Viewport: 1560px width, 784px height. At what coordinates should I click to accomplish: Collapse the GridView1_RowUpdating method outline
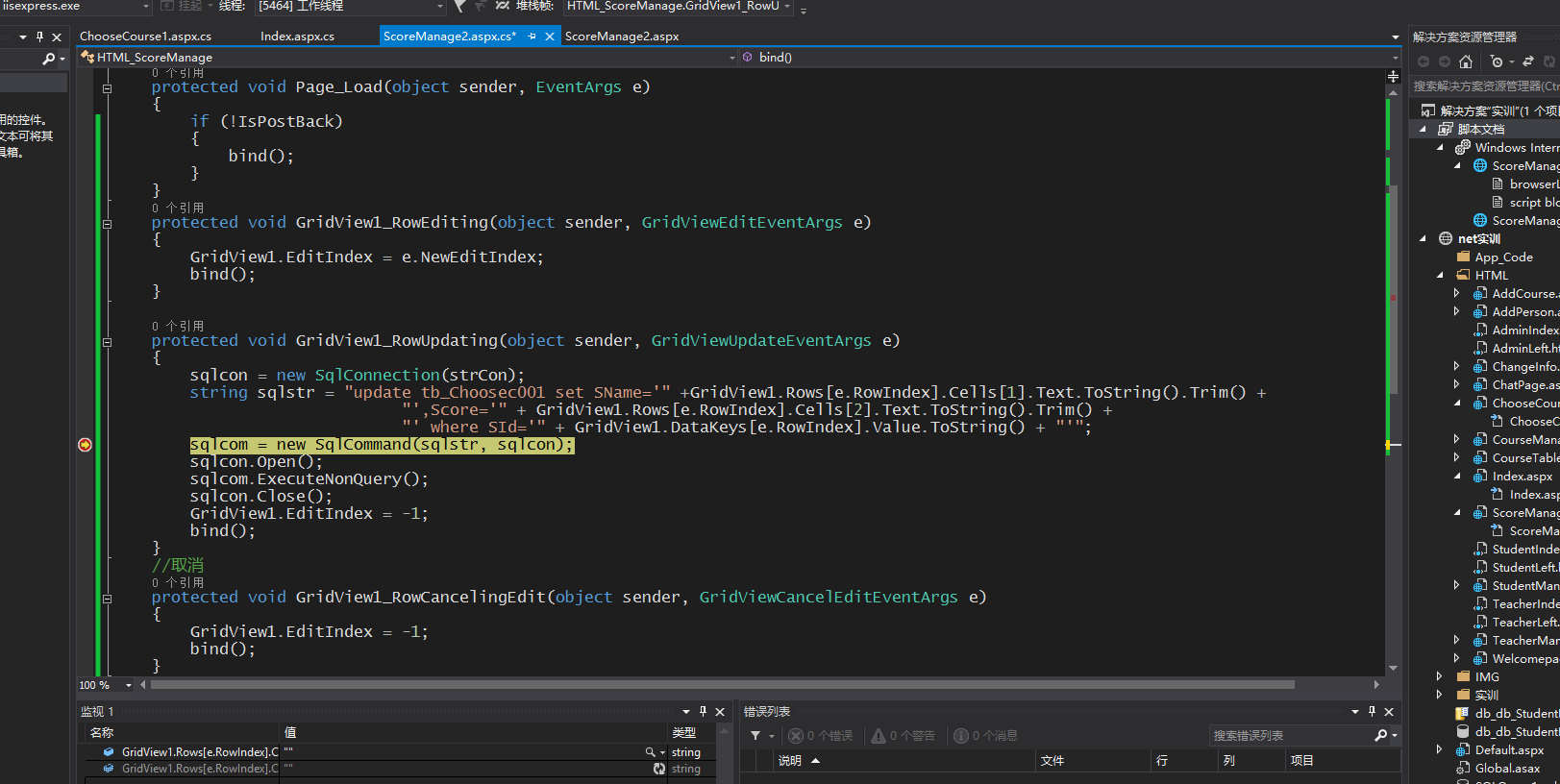coord(107,342)
